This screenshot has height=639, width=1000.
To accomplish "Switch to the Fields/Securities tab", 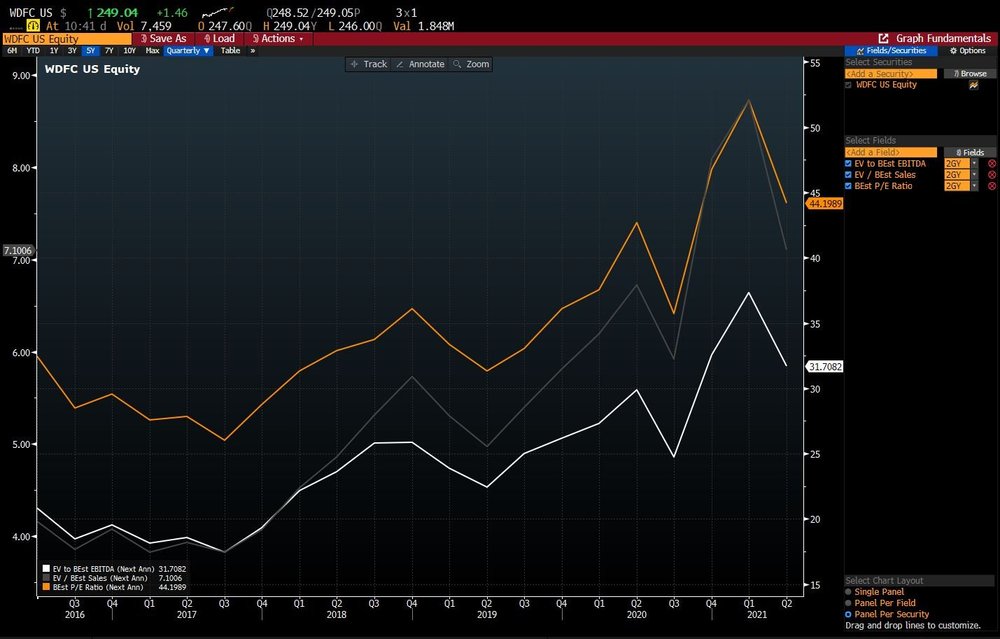I will [891, 50].
